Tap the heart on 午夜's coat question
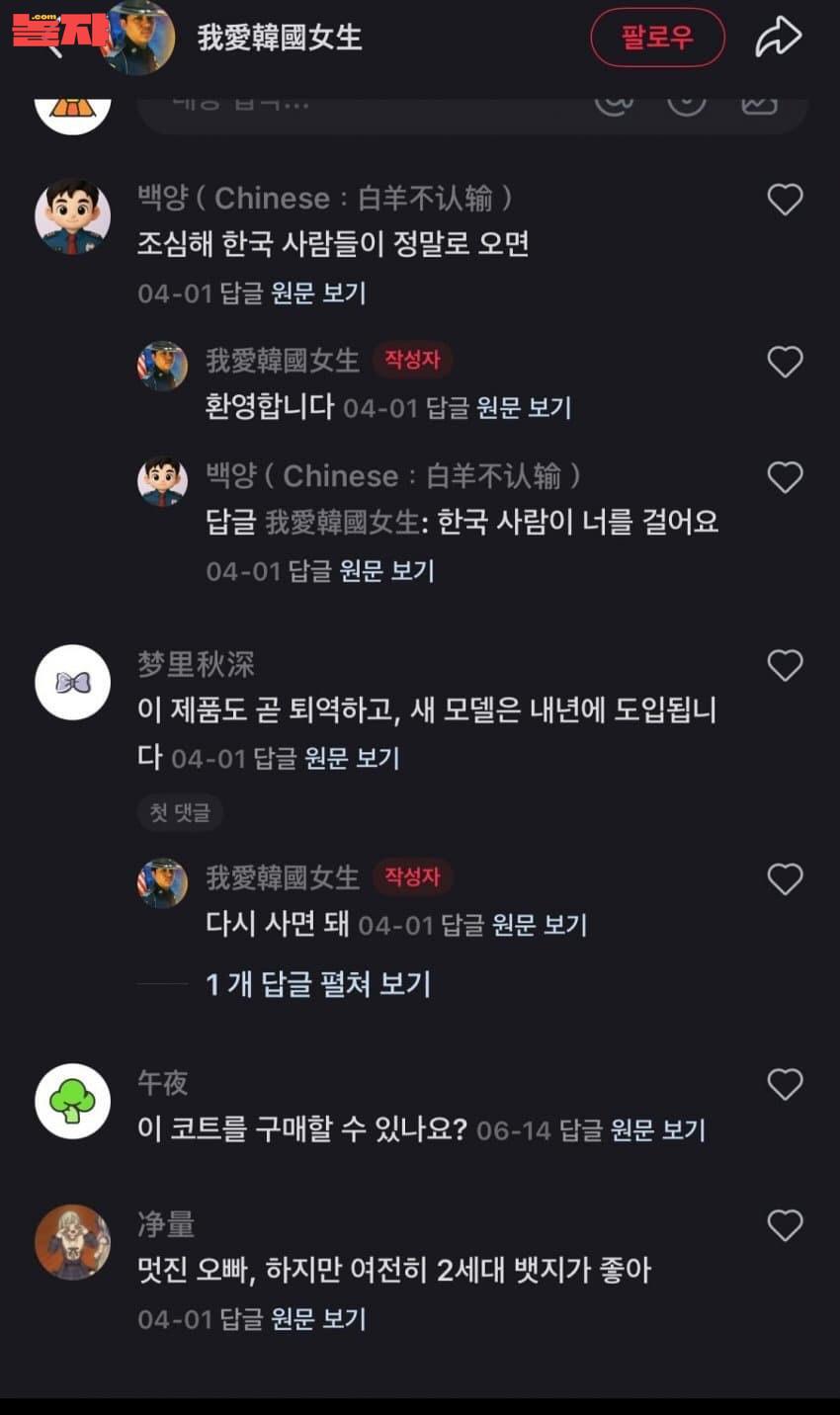 pyautogui.click(x=785, y=1085)
